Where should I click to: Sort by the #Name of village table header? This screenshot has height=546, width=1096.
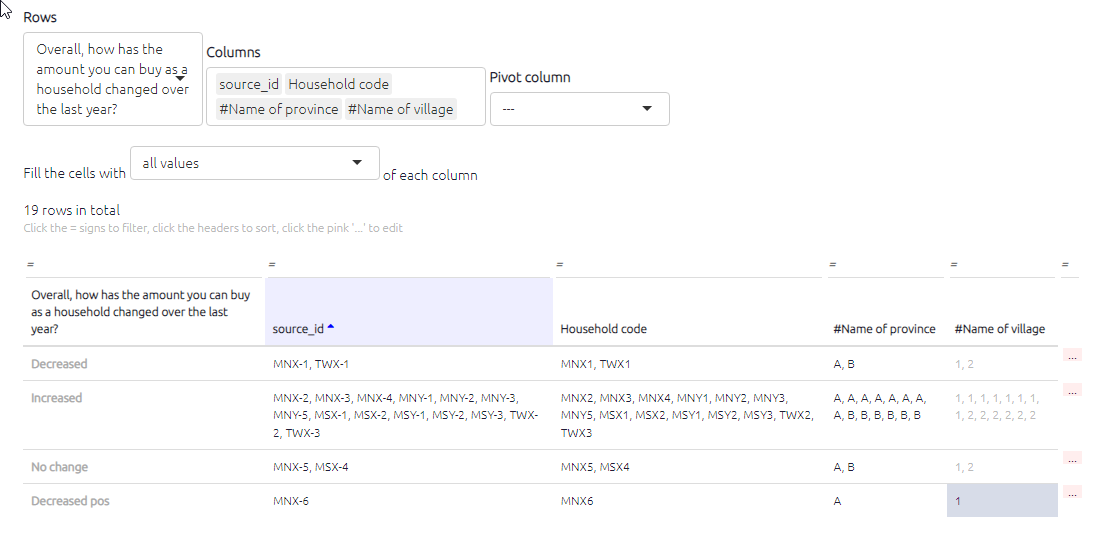(x=999, y=329)
